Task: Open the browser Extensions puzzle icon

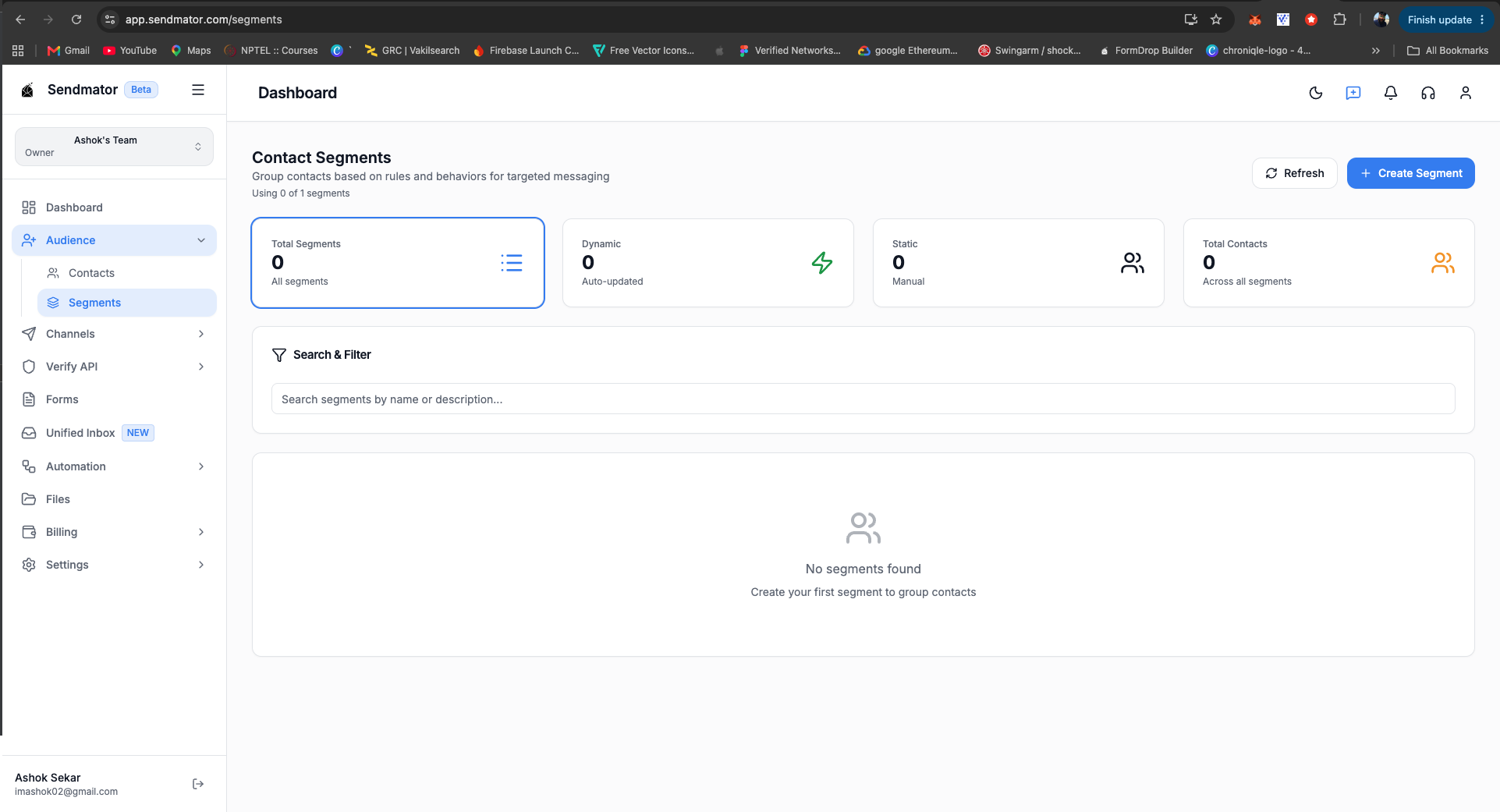Action: (x=1340, y=20)
